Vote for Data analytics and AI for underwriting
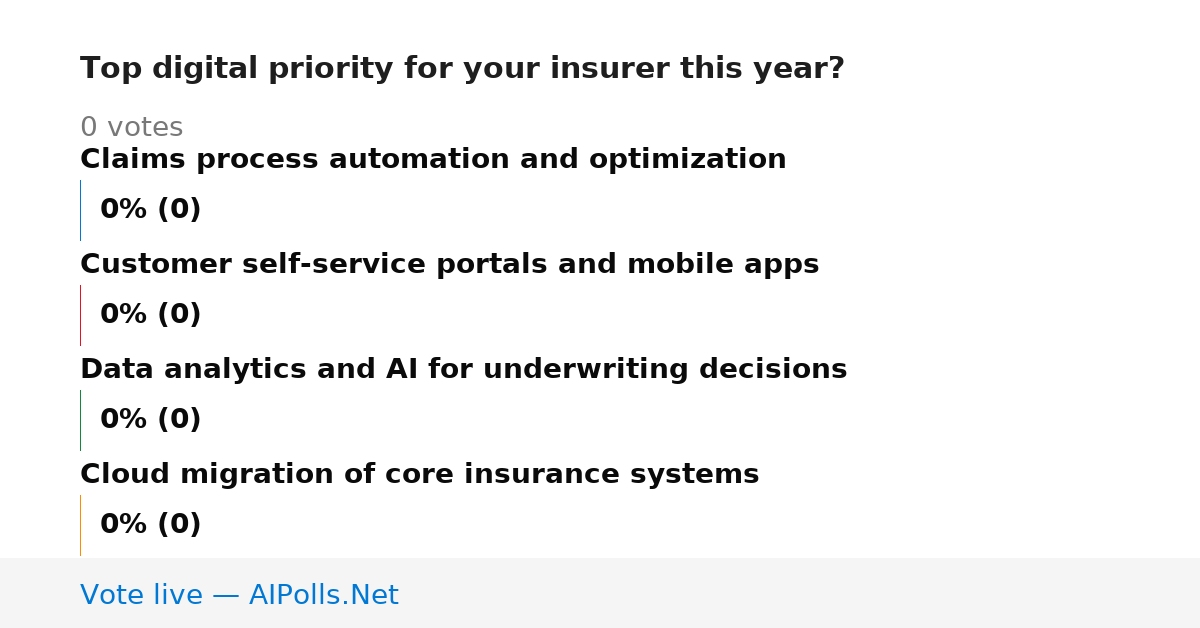The height and width of the screenshot is (628, 1200). (463, 370)
